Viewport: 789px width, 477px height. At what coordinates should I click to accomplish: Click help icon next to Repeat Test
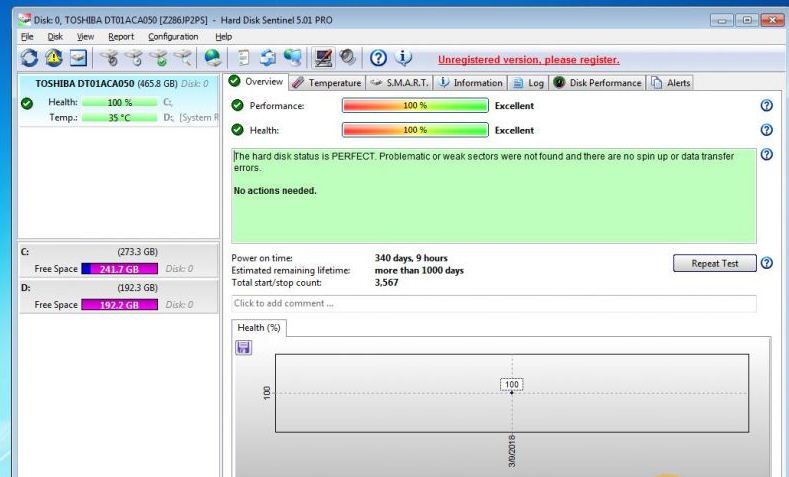766,263
